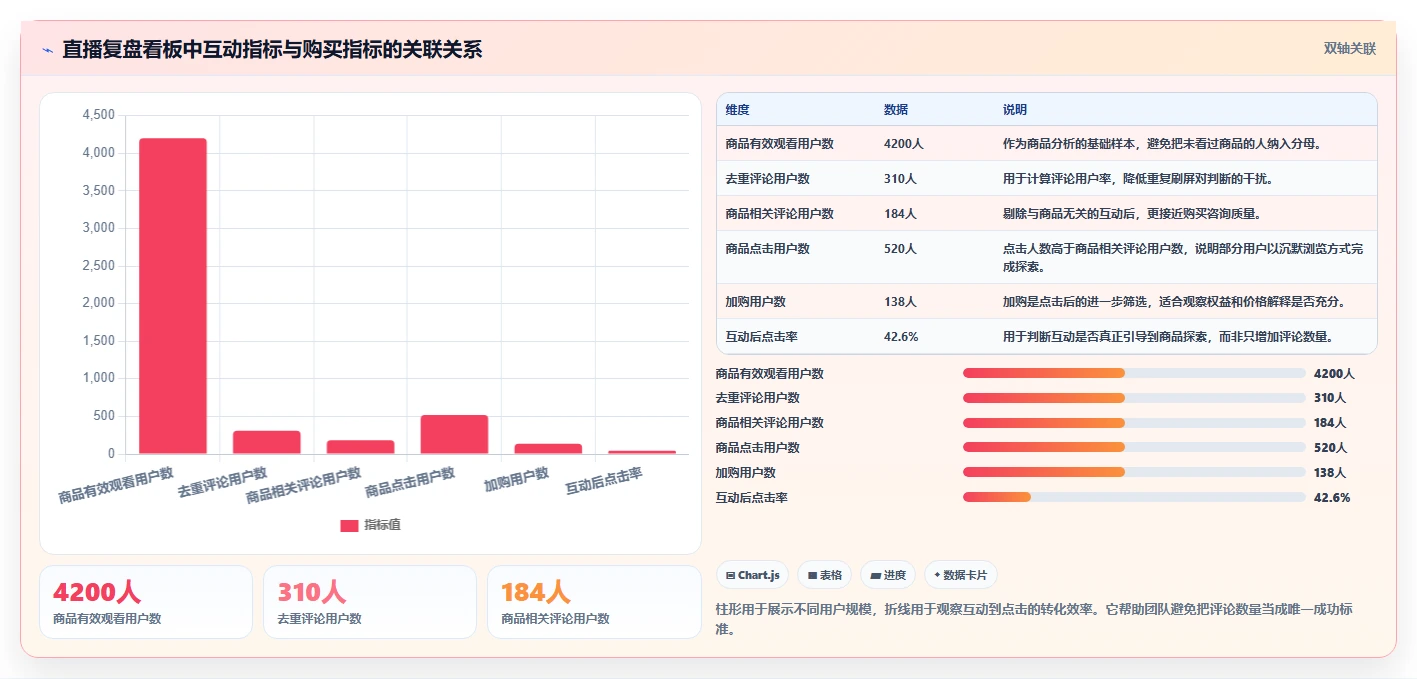Click the 商品点击用户数 bar in chart
The height and width of the screenshot is (679, 1417).
point(454,434)
